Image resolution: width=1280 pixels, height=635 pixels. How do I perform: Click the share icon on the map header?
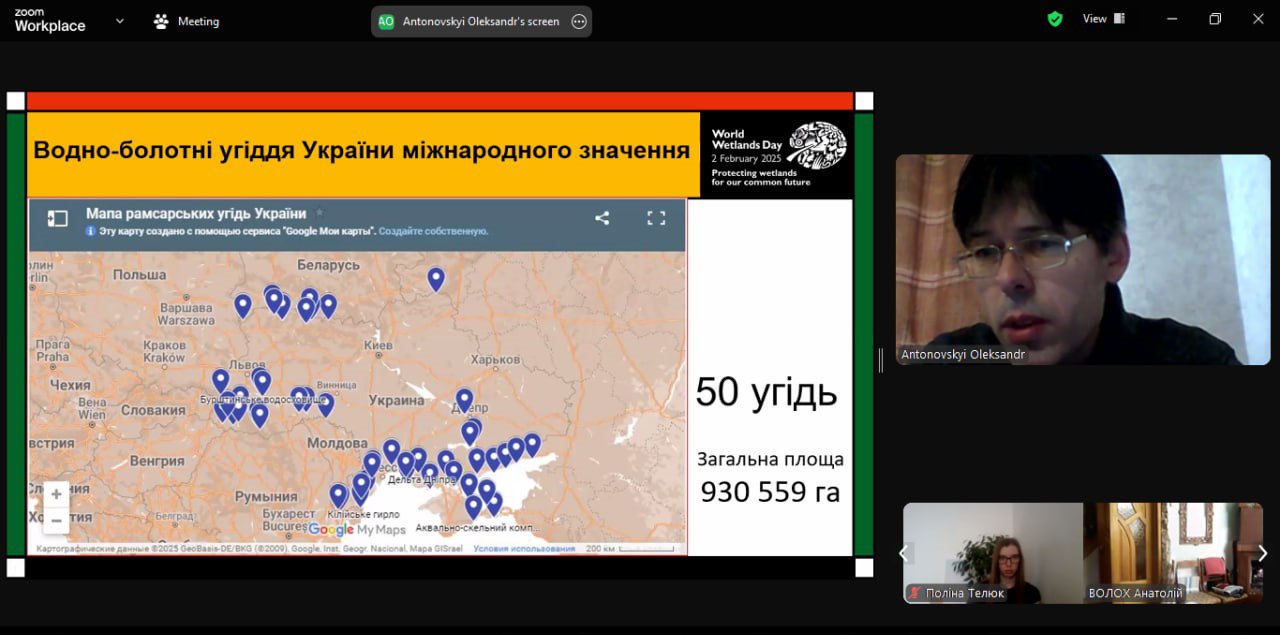click(602, 218)
